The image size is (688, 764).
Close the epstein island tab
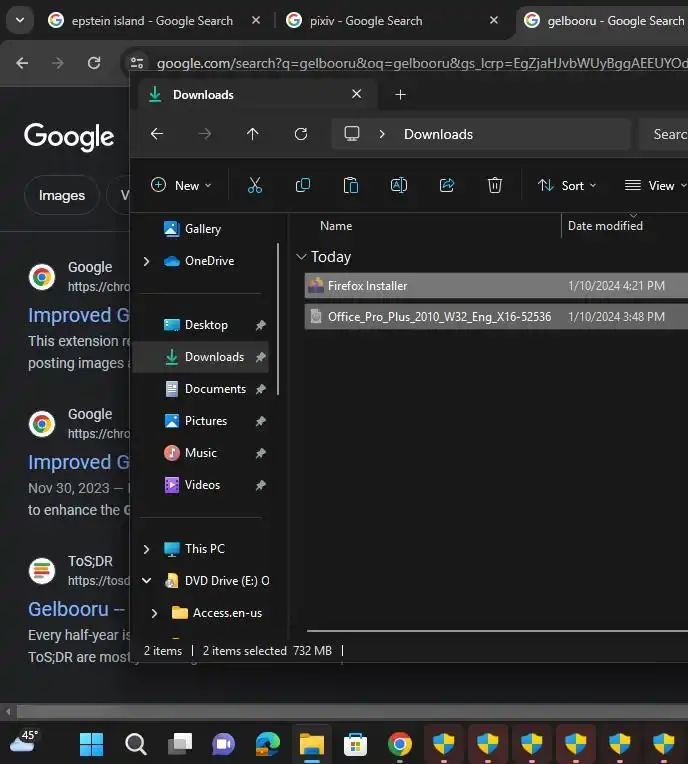coord(255,20)
